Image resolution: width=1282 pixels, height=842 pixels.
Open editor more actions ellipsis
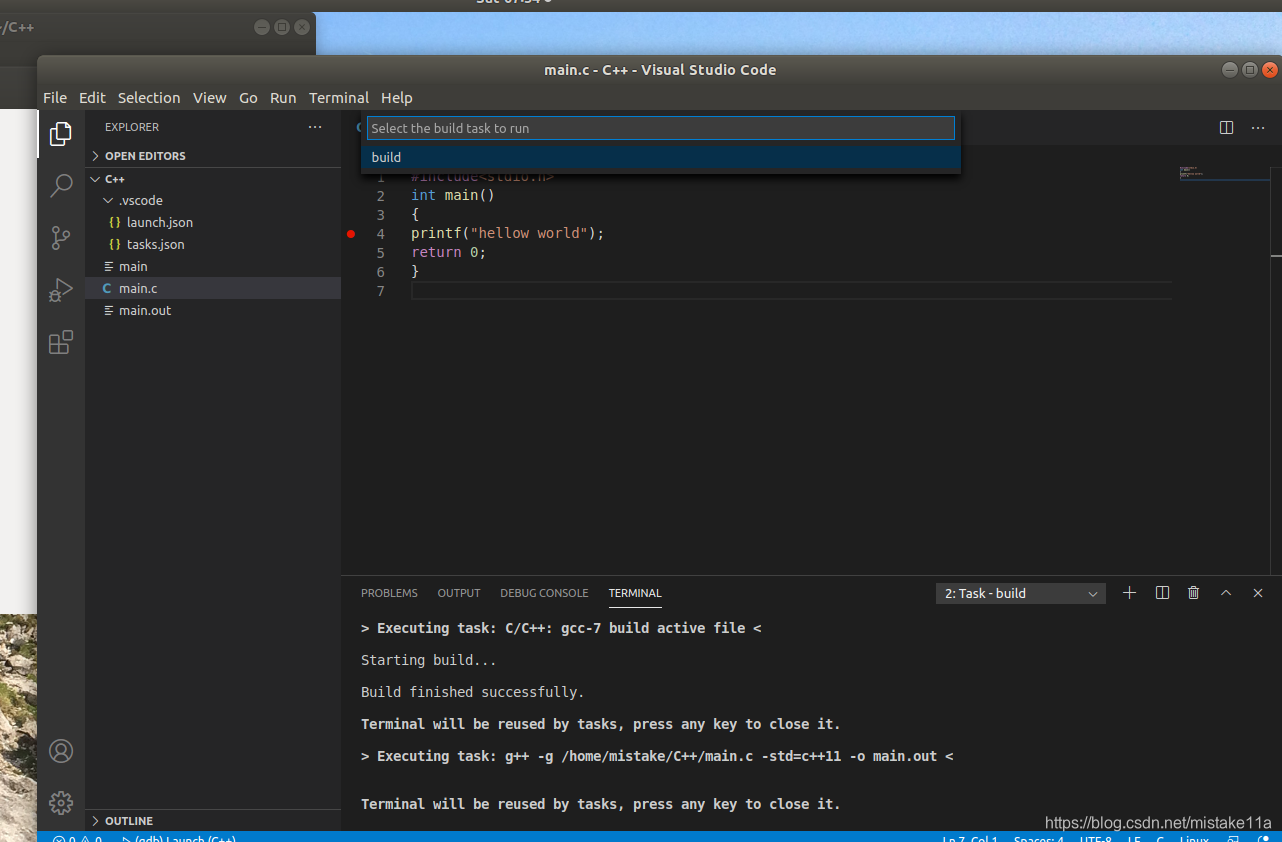[x=1258, y=127]
